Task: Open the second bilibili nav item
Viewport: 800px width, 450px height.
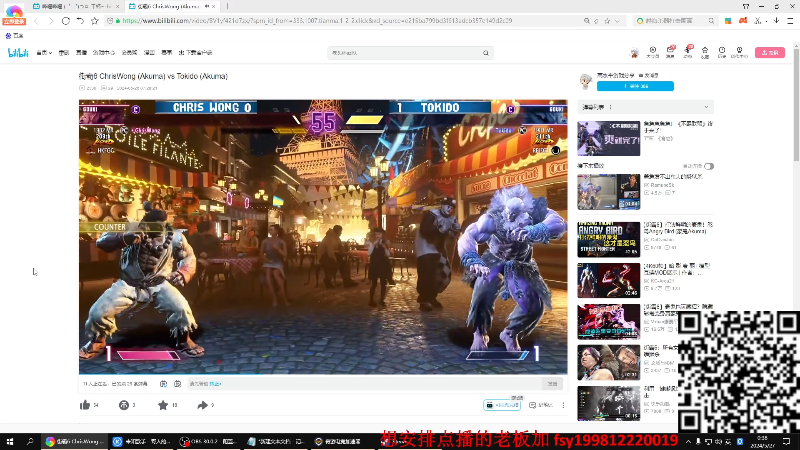Action: point(64,53)
